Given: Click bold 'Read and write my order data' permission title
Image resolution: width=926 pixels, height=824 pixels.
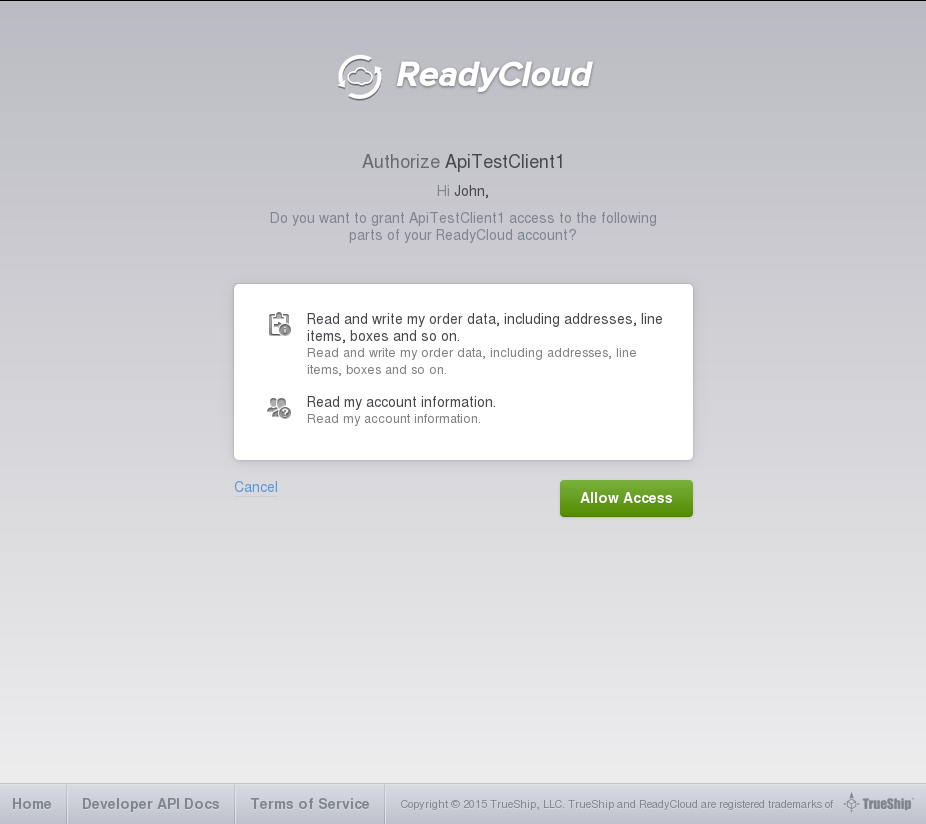Looking at the screenshot, I should click(x=484, y=327).
